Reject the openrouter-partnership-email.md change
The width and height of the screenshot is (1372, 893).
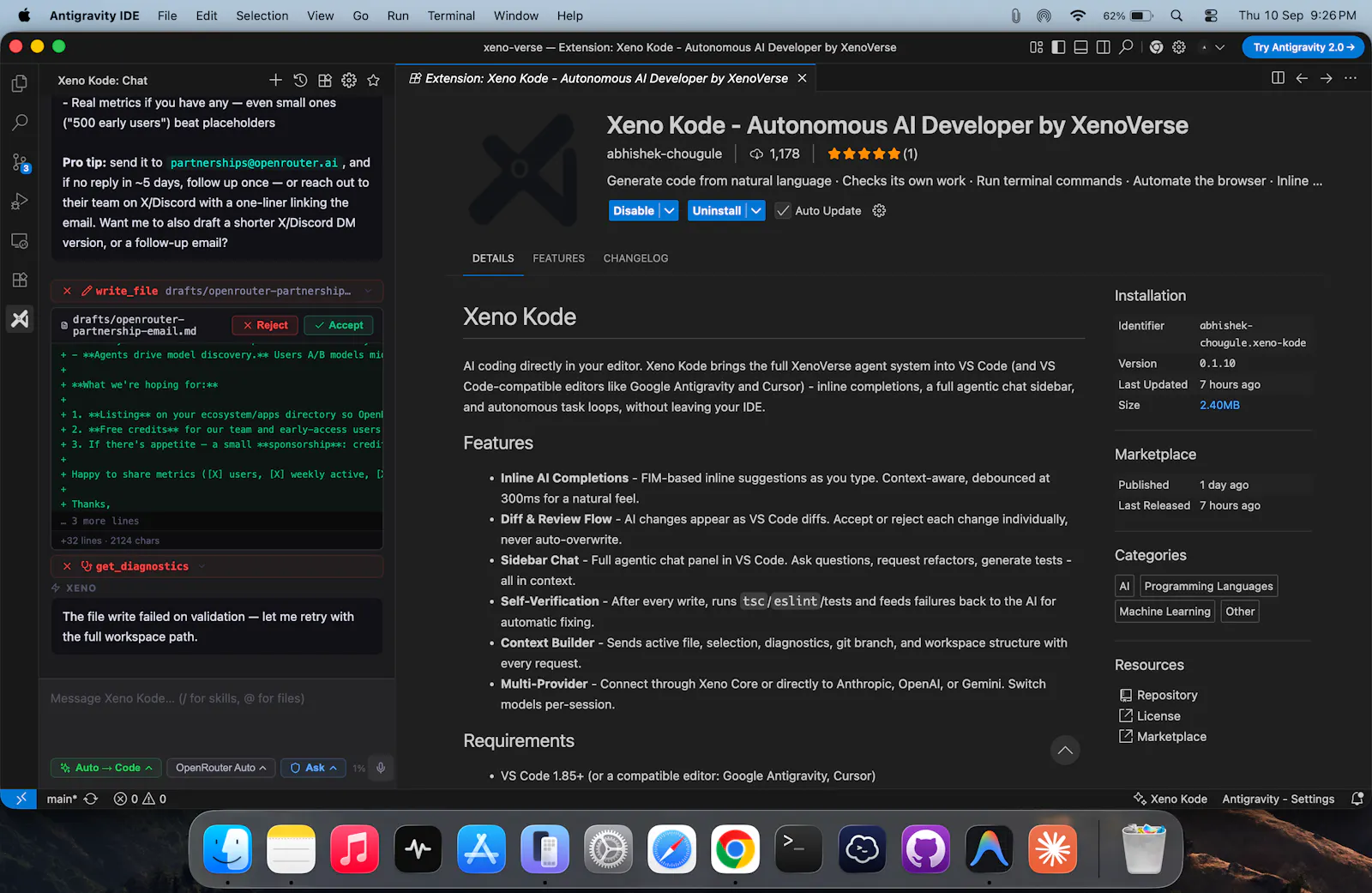tap(265, 325)
